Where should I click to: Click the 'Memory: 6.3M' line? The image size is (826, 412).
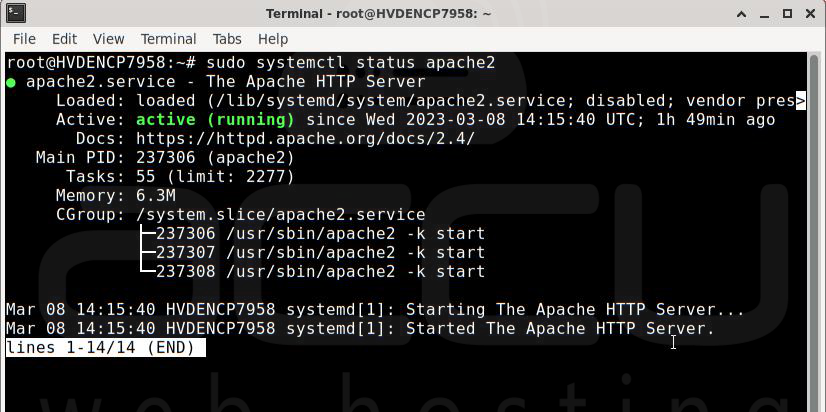(116, 195)
